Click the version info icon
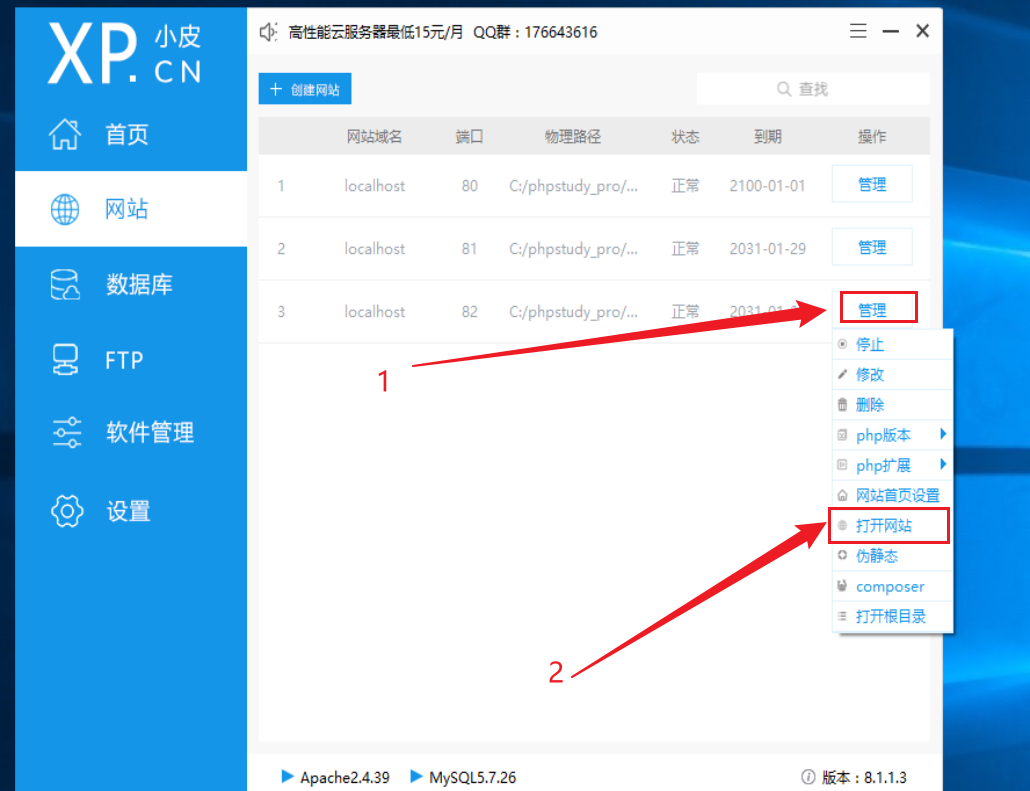 (x=809, y=777)
